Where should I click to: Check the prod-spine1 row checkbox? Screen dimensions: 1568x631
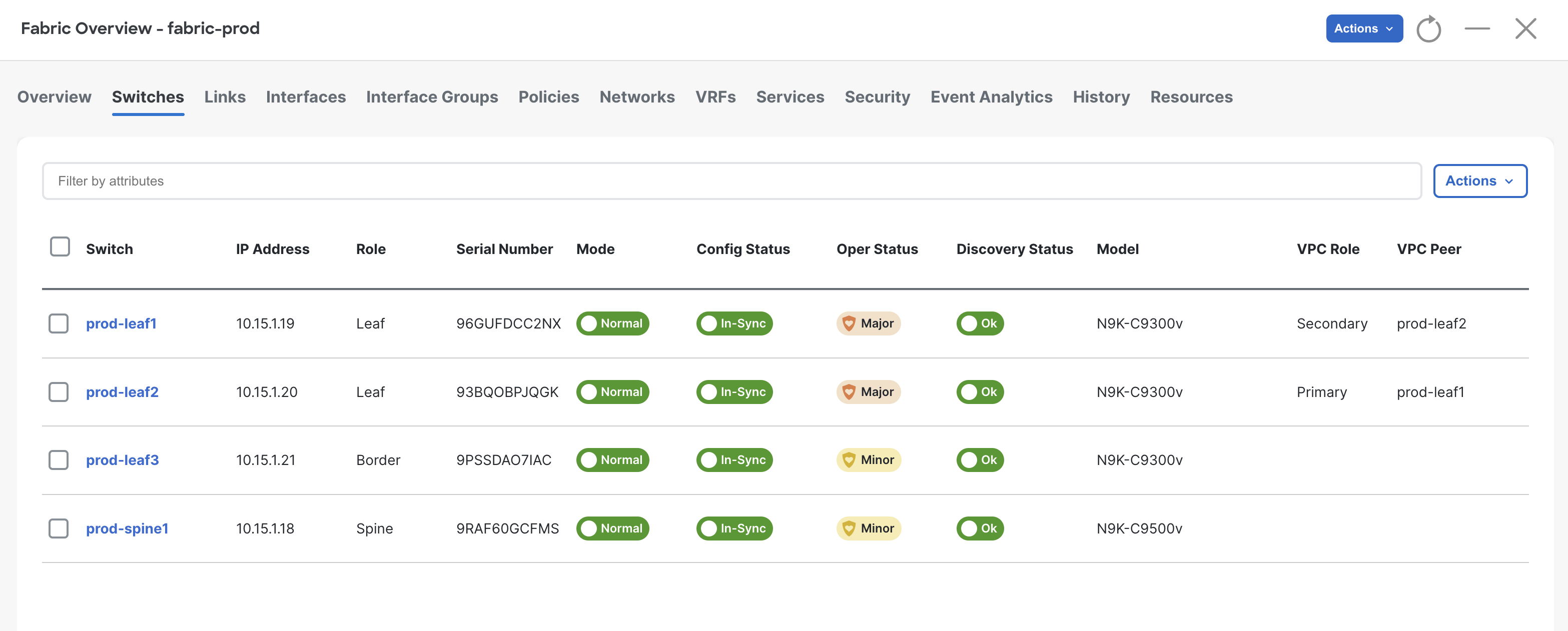point(59,528)
